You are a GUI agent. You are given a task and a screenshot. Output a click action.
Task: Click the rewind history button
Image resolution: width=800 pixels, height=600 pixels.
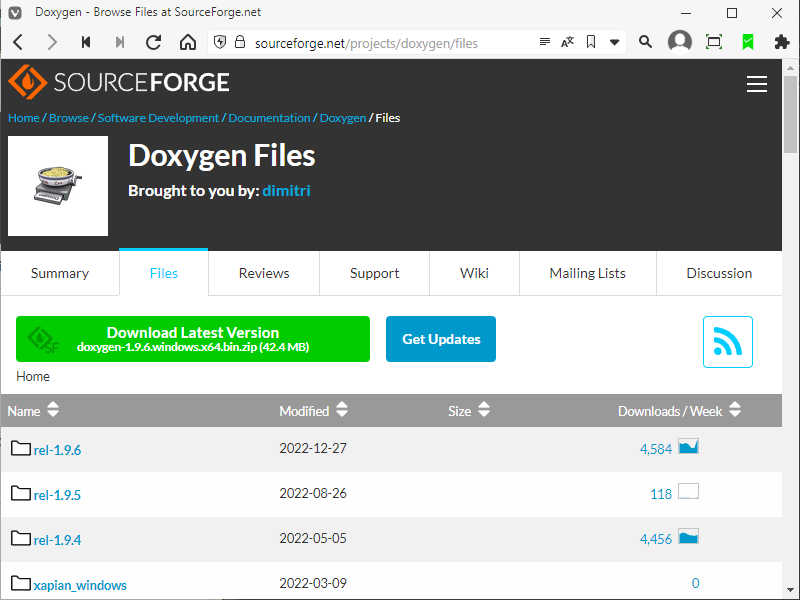click(x=86, y=42)
